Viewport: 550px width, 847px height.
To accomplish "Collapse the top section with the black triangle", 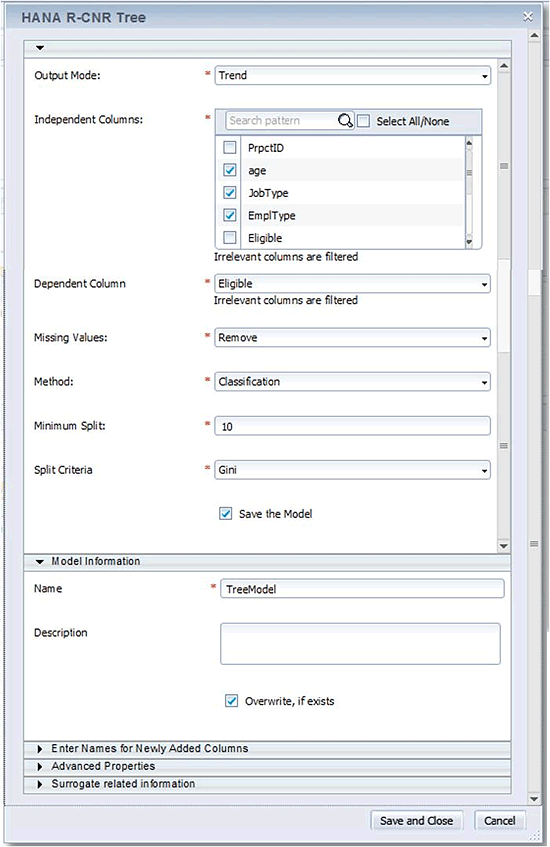I will [x=40, y=48].
